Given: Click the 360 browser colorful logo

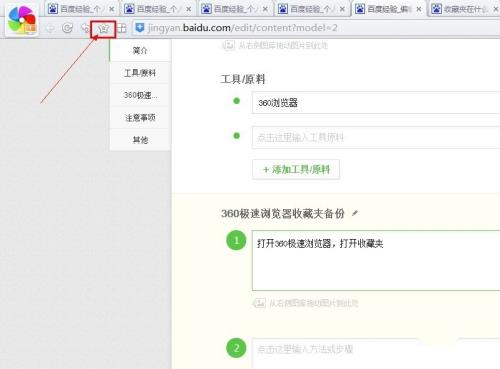Looking at the screenshot, I should [x=22, y=20].
